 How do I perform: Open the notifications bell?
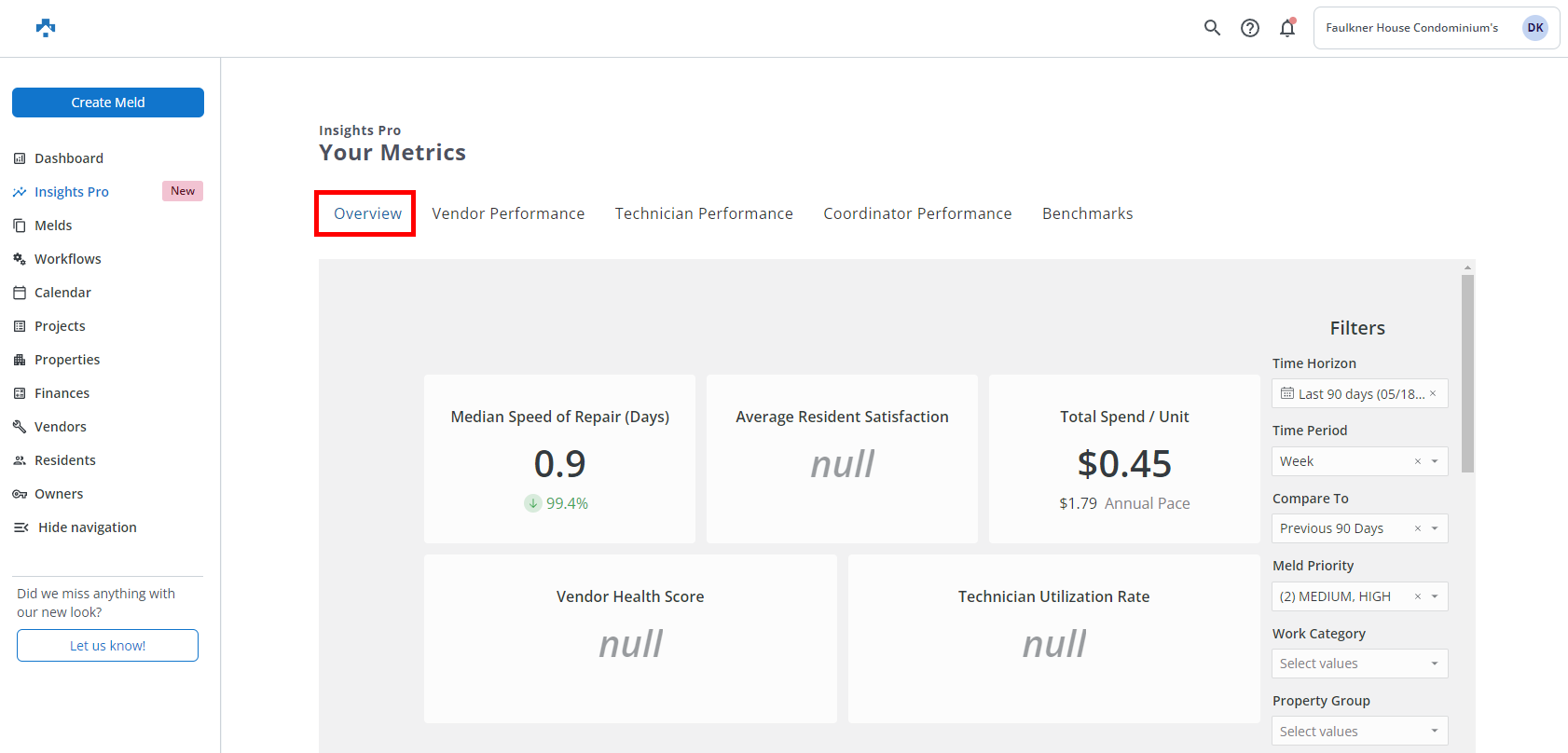(x=1287, y=28)
